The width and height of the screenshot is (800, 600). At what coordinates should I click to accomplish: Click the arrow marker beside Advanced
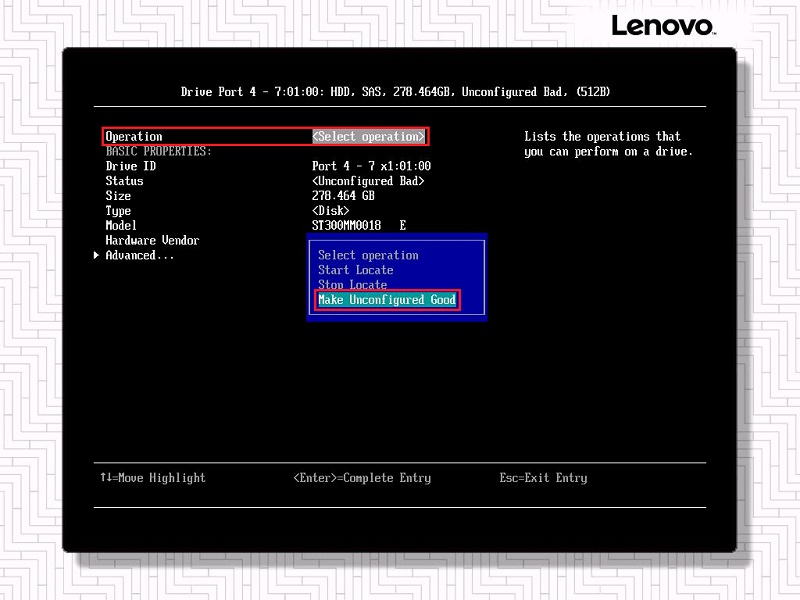tap(95, 255)
